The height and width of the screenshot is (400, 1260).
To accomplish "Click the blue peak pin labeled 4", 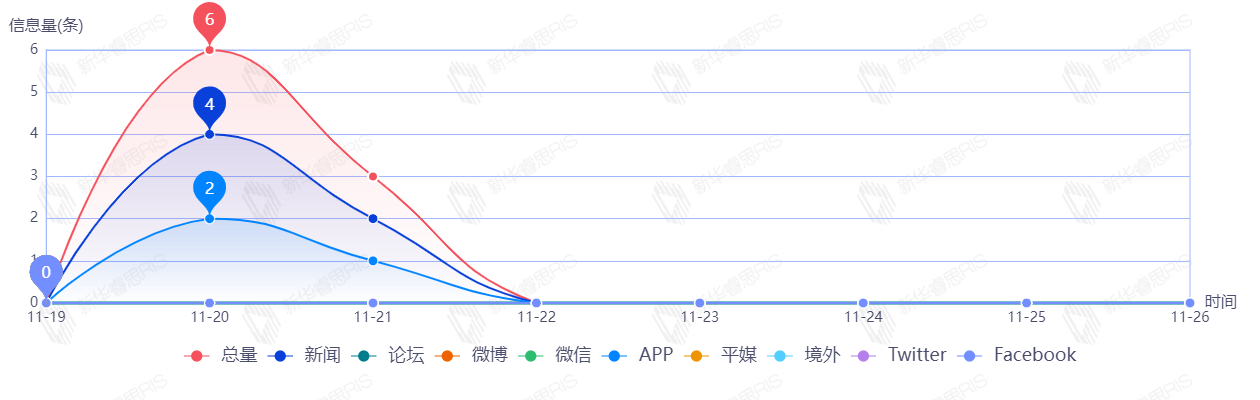I will tap(209, 104).
